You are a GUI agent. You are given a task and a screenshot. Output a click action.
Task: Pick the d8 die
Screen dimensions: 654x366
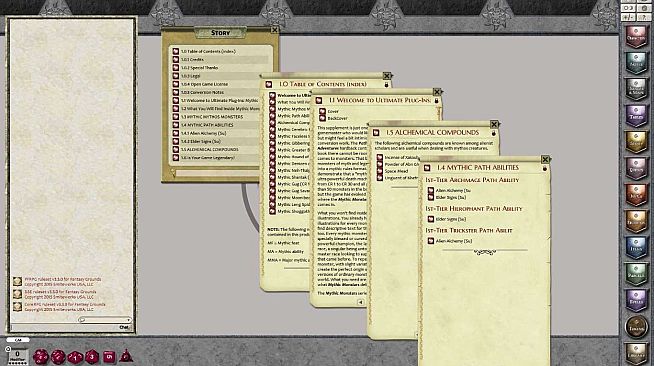pos(92,357)
